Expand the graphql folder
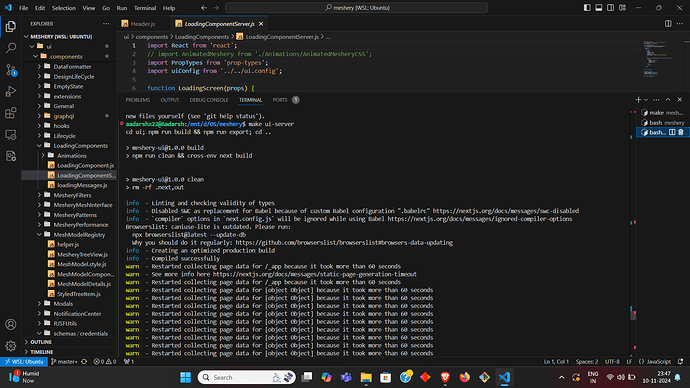The image size is (690, 388). coord(39,116)
